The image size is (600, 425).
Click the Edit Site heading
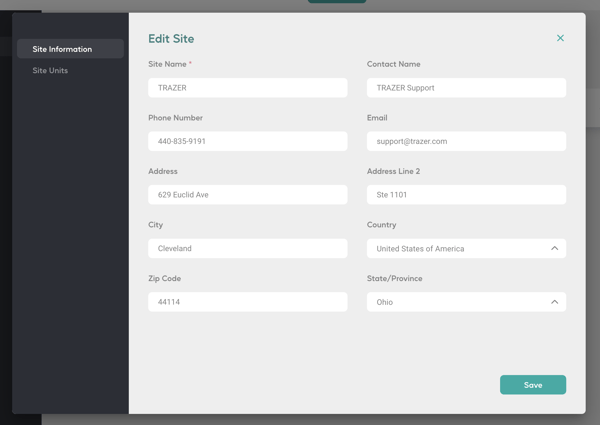[x=171, y=39]
